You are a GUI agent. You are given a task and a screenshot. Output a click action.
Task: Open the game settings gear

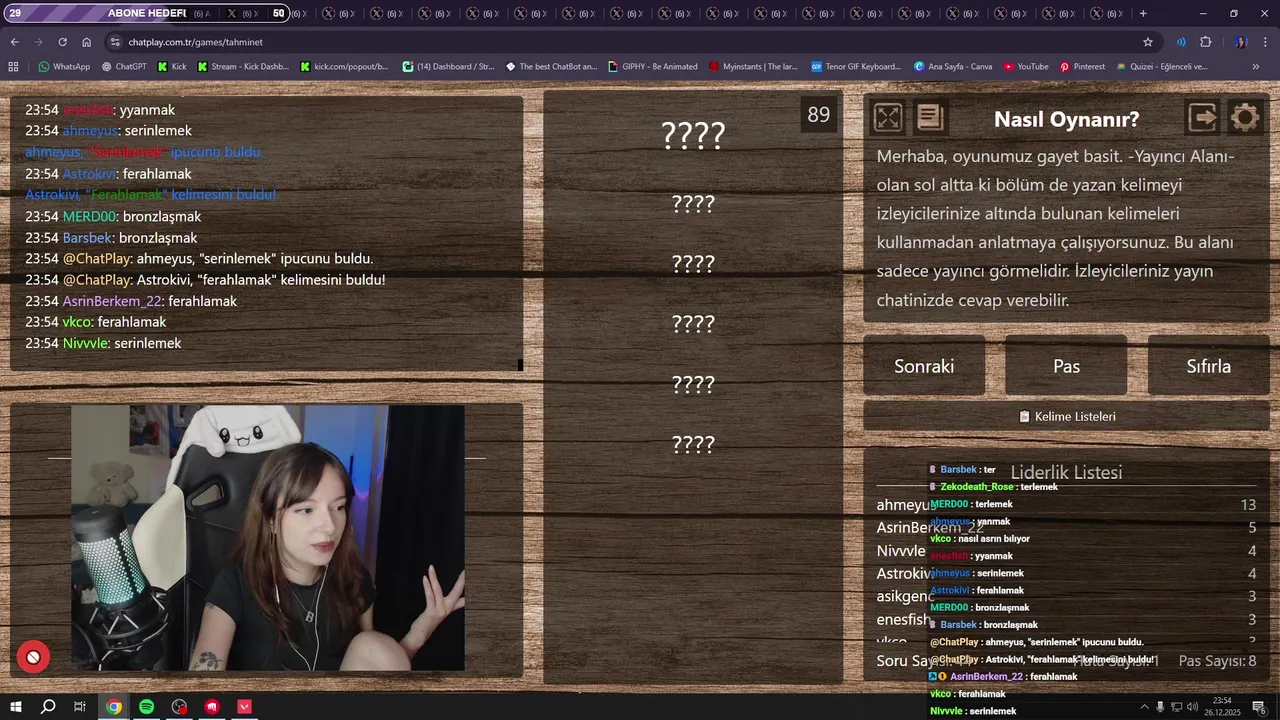[1245, 118]
